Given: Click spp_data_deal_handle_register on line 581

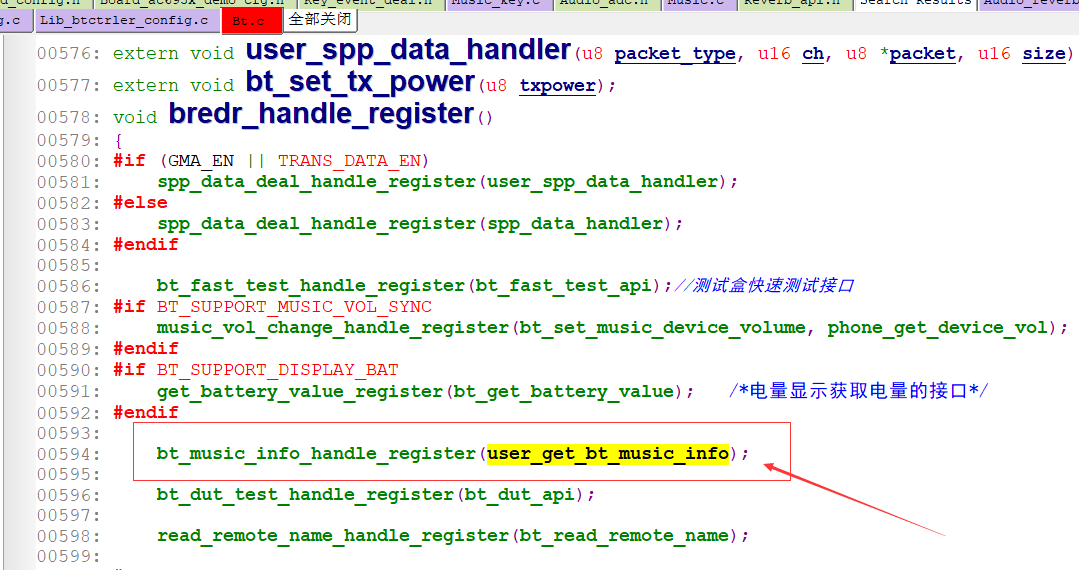Looking at the screenshot, I should tap(317, 182).
